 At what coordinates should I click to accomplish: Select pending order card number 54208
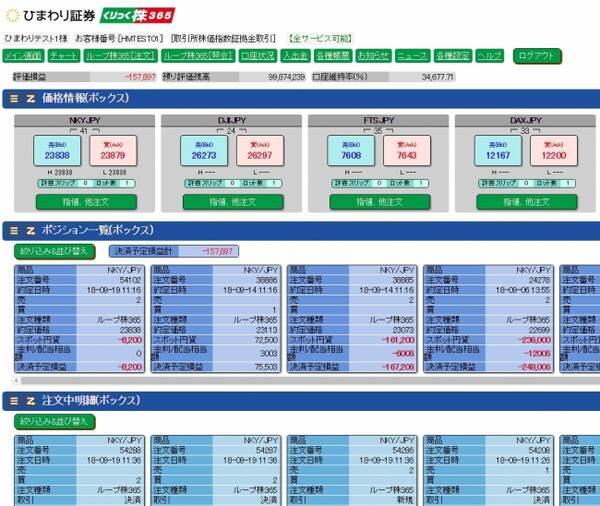488,470
